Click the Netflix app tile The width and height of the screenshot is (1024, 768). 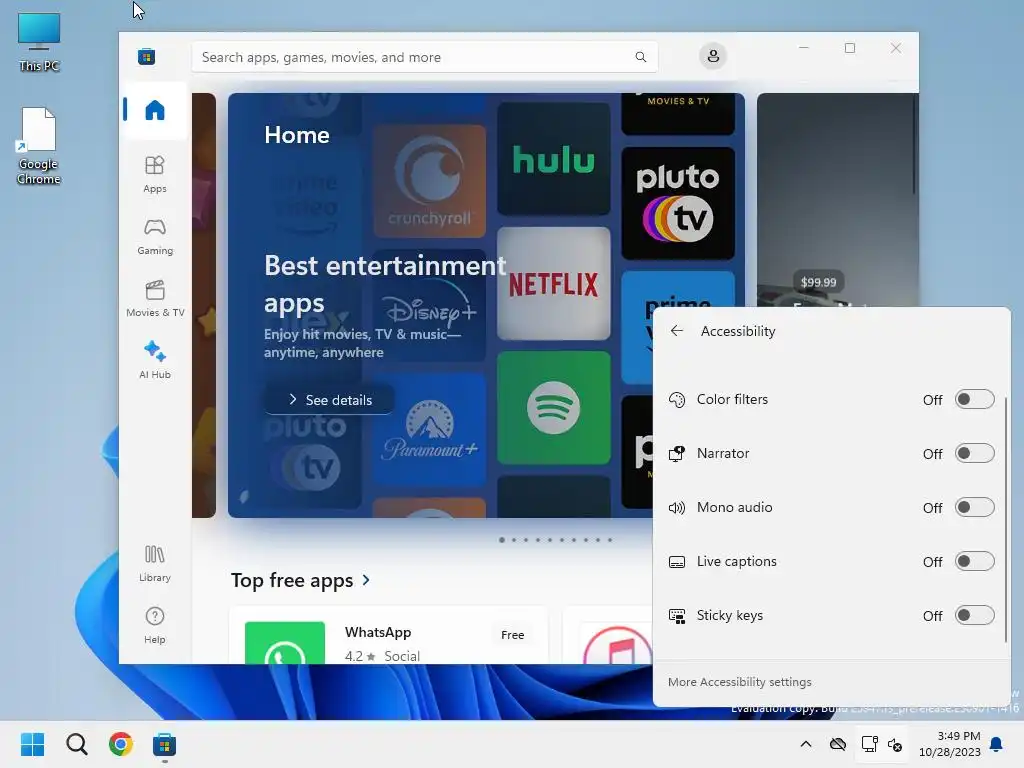[x=554, y=283]
